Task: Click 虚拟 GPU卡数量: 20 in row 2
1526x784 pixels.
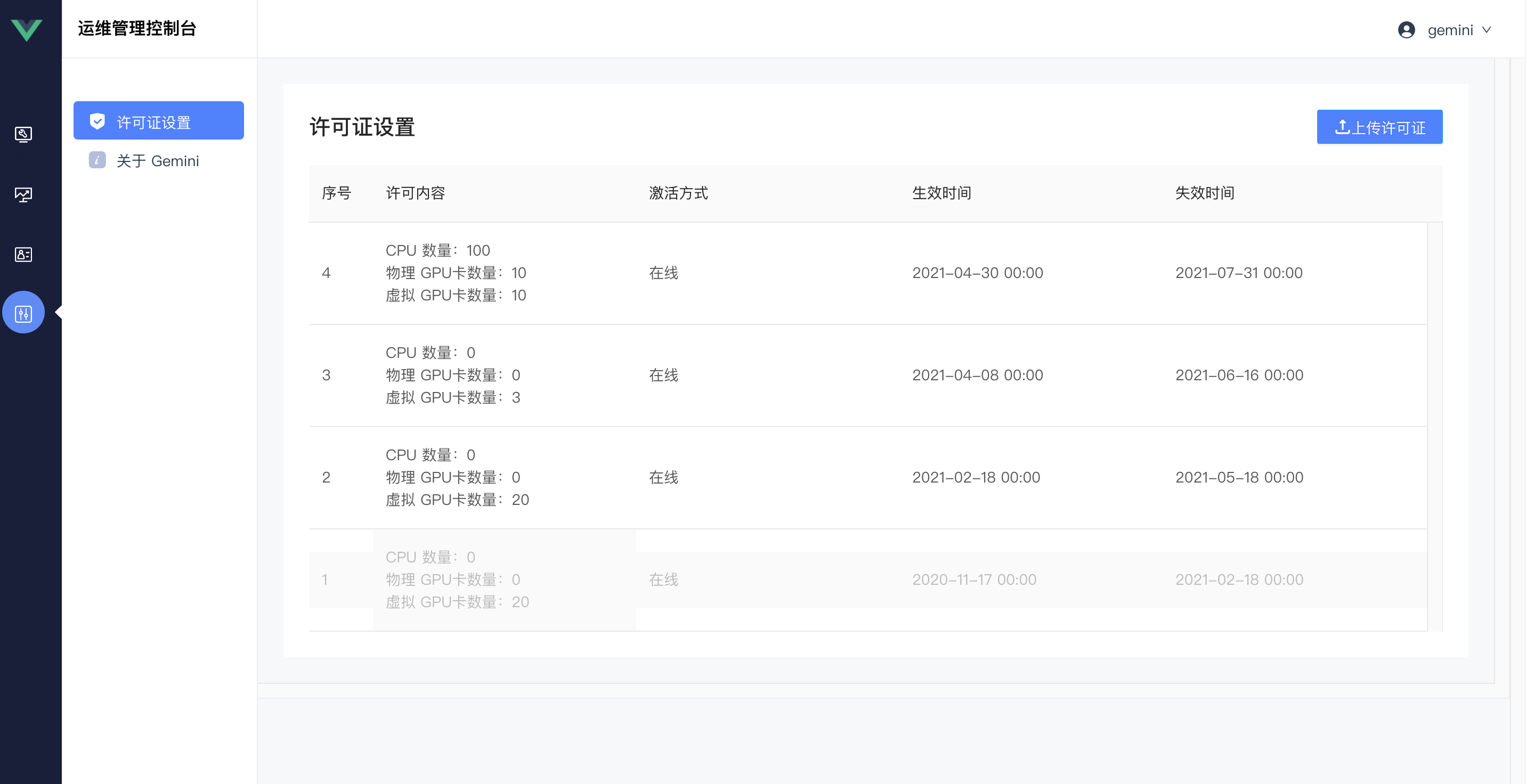Action: pyautogui.click(x=457, y=500)
